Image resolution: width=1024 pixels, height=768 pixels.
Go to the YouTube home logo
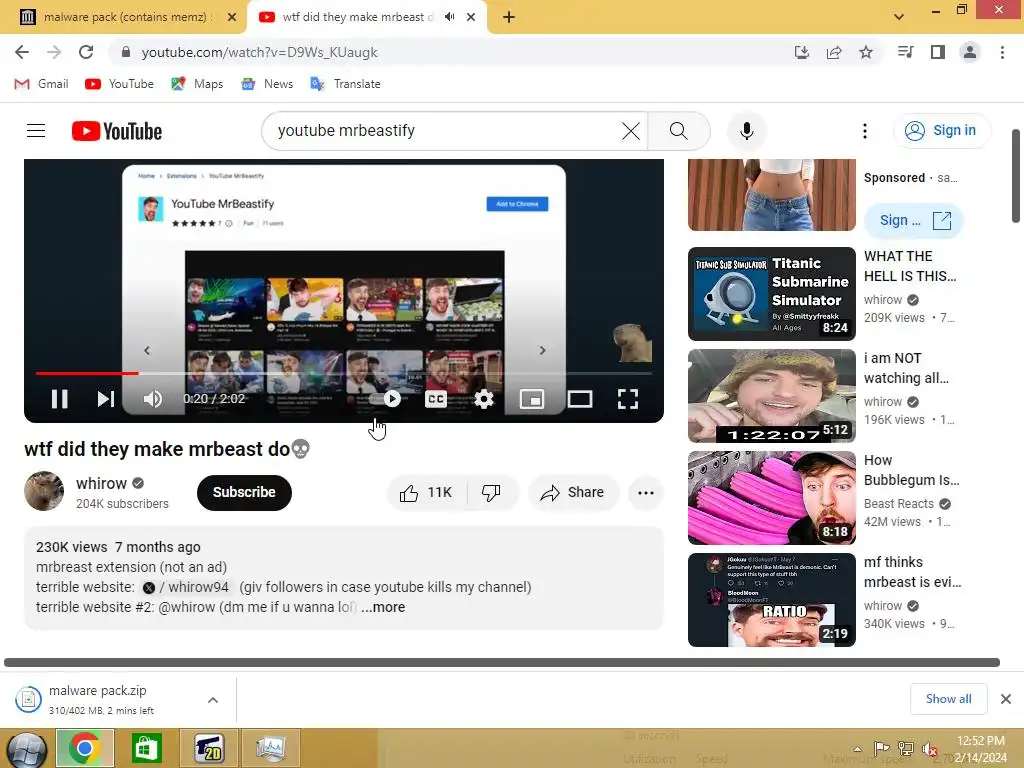[x=117, y=131]
